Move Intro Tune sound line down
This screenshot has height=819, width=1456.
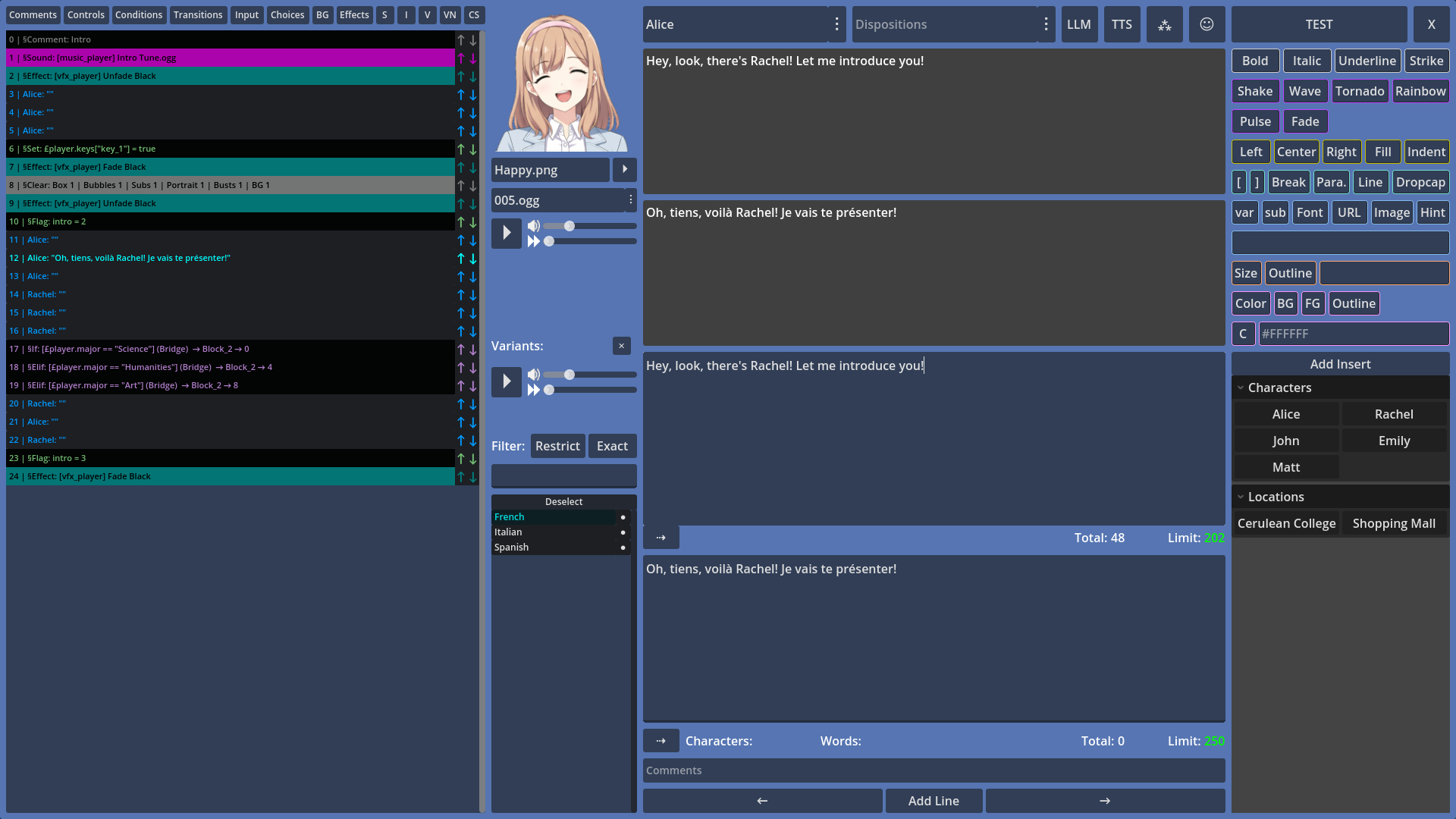pyautogui.click(x=473, y=58)
